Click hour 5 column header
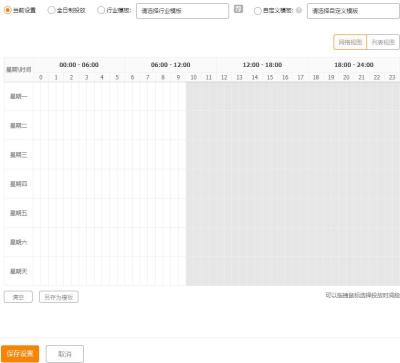400x363 pixels. [117, 77]
